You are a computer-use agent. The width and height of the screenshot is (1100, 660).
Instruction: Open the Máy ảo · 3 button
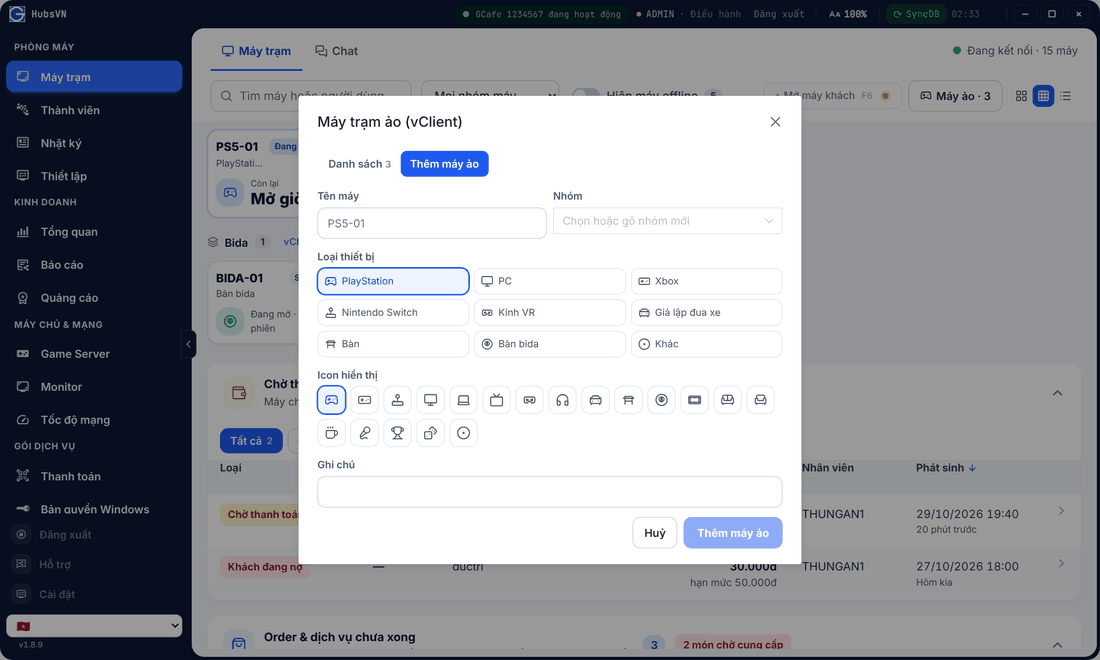[x=955, y=96]
